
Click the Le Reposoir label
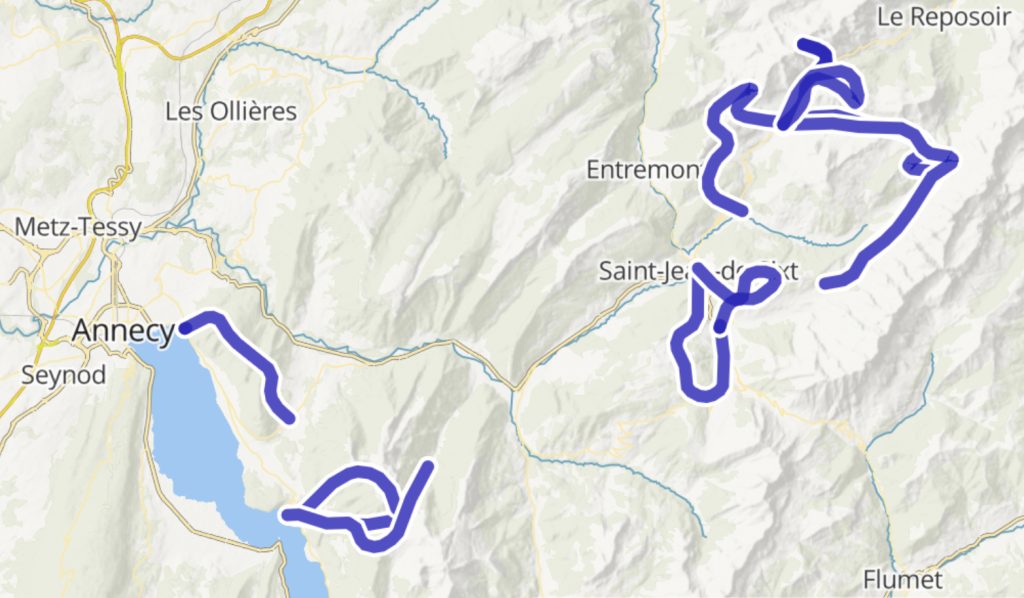[944, 17]
